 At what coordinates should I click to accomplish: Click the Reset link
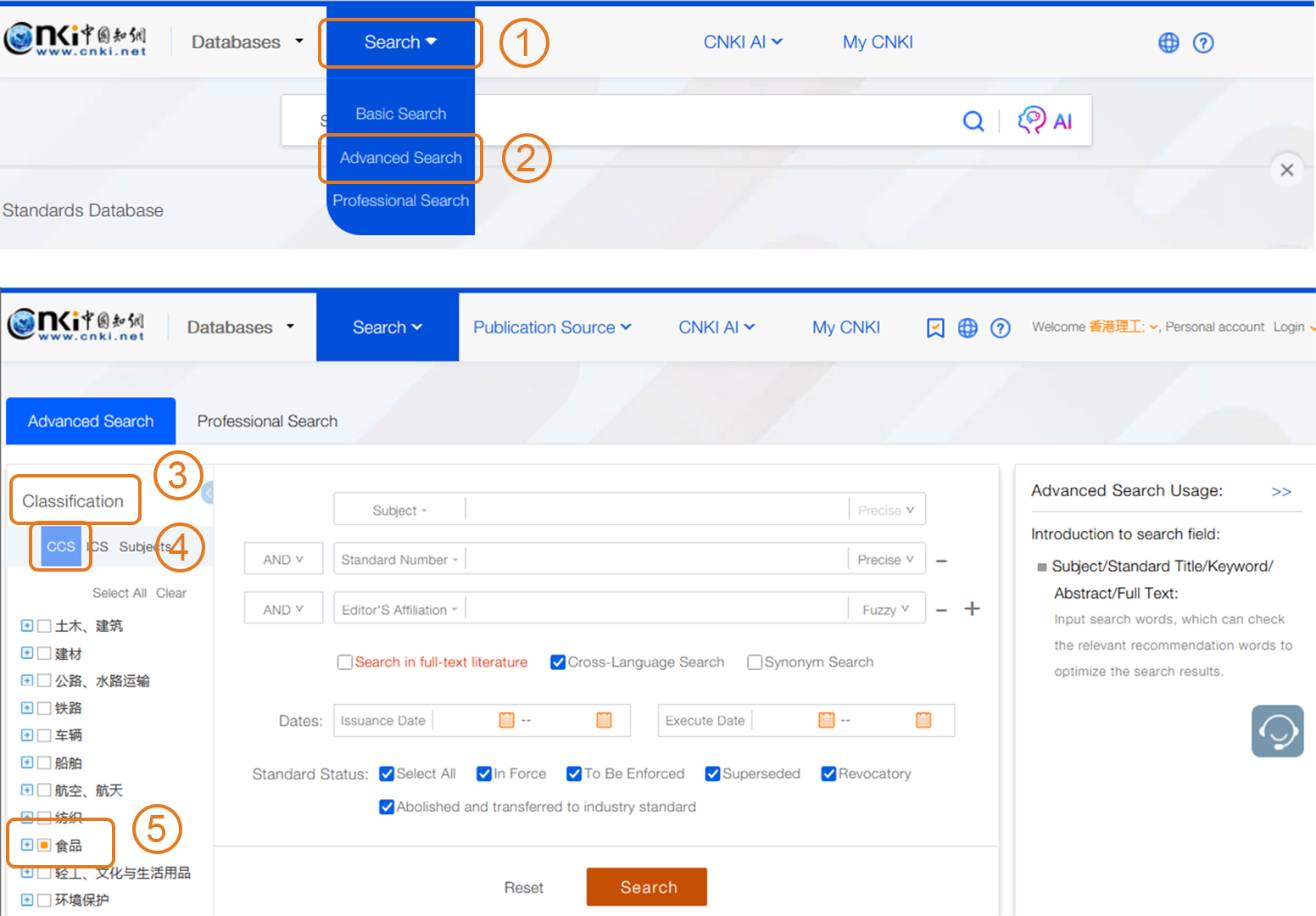[523, 888]
